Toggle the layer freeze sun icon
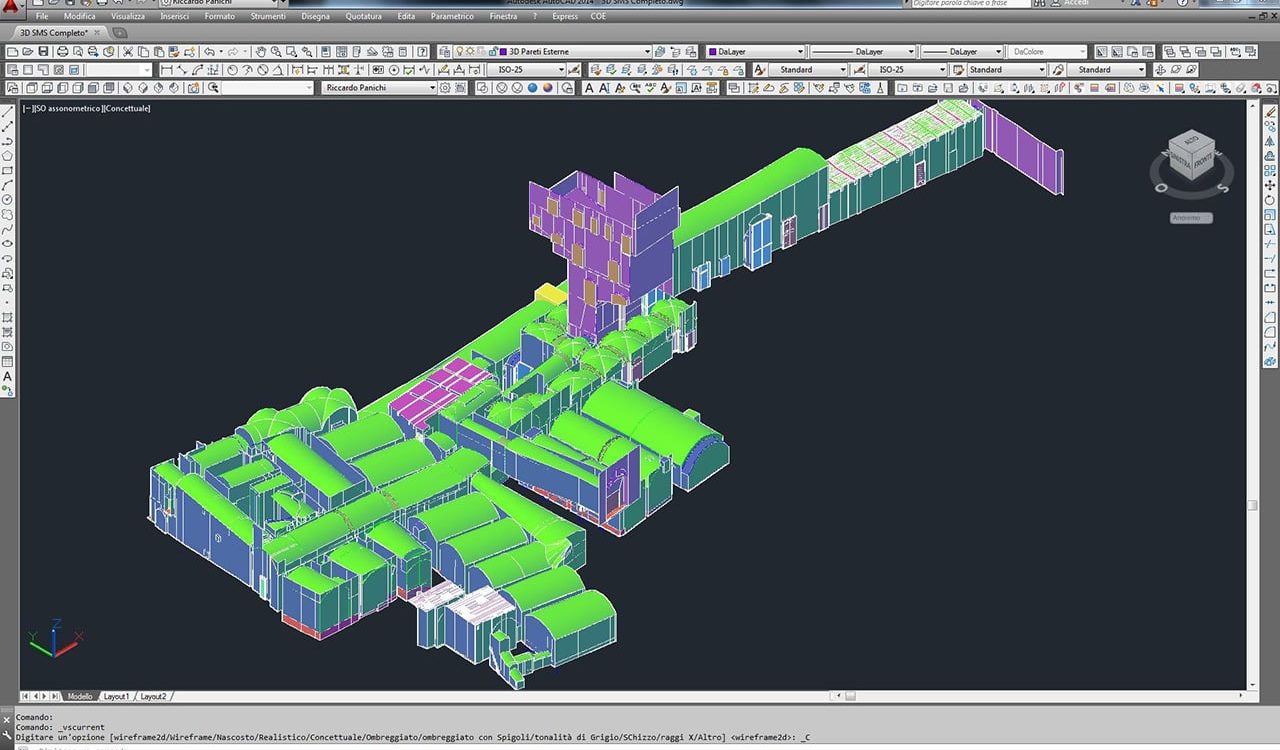 (470, 51)
